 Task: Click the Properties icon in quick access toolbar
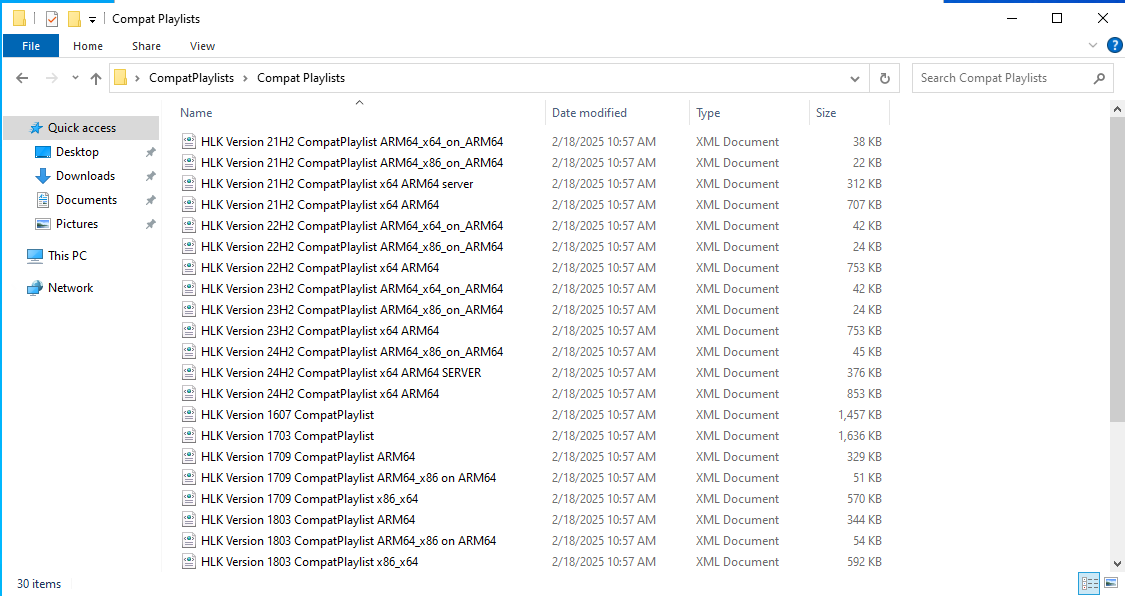click(52, 19)
